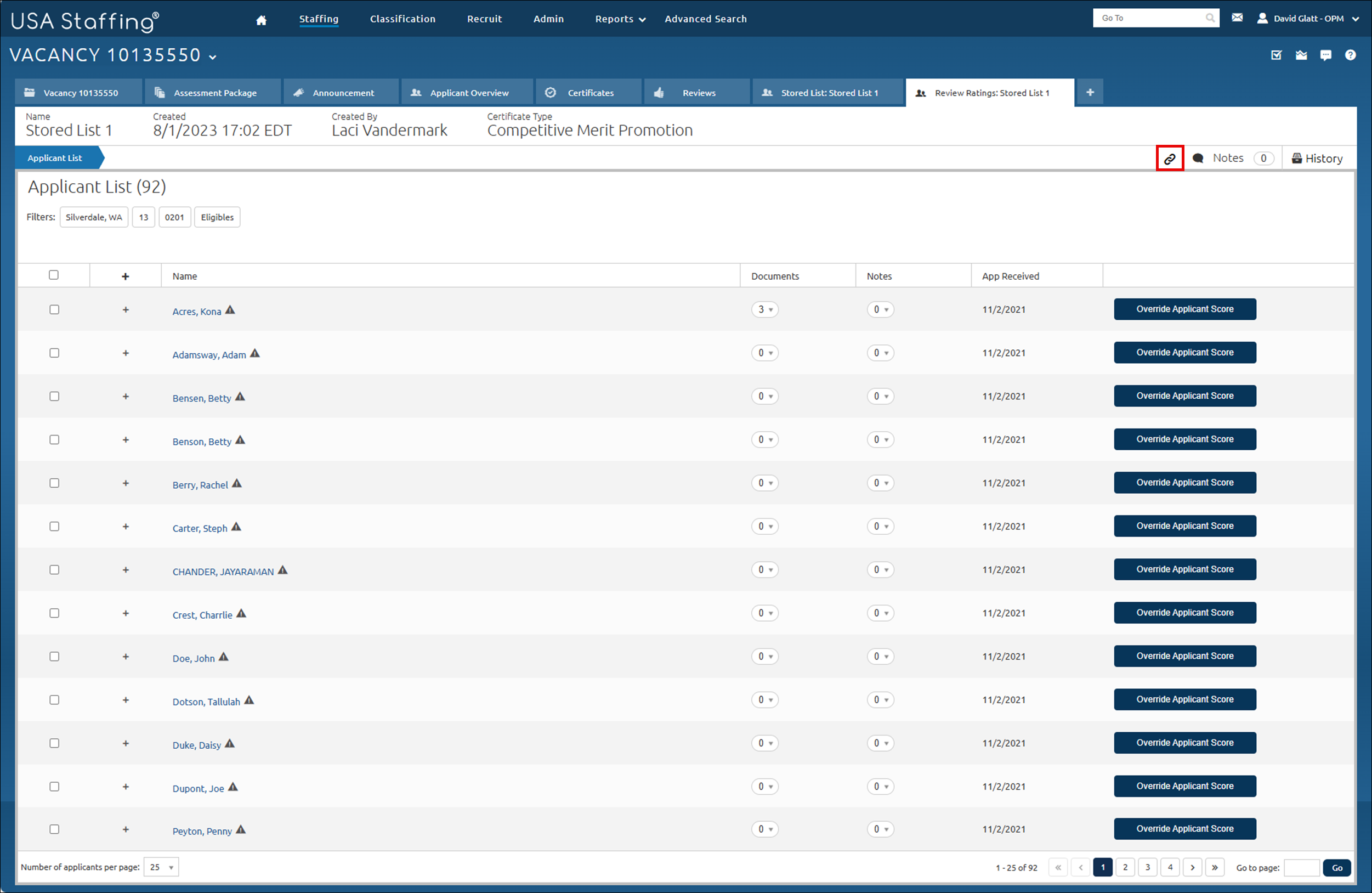
Task: Open the Classification menu
Action: pos(402,19)
